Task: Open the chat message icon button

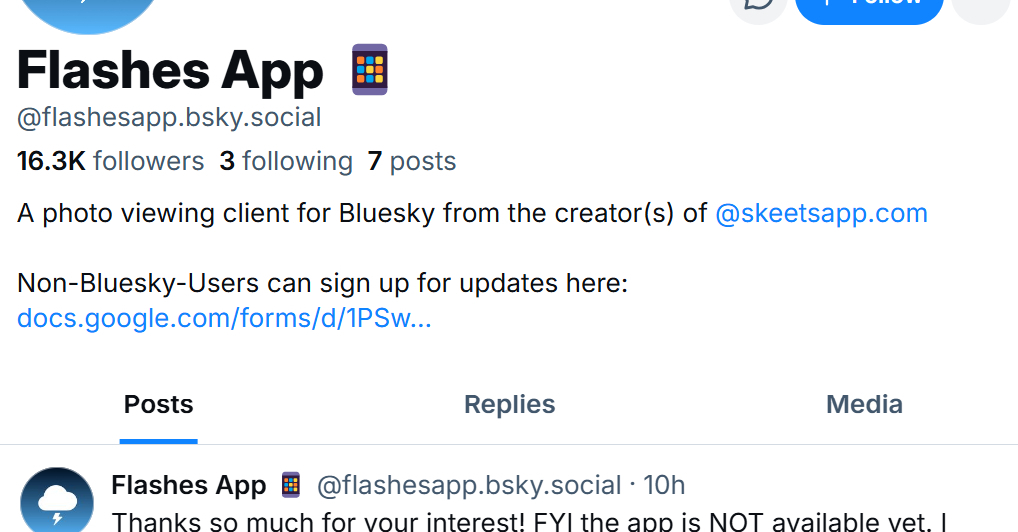Action: click(x=759, y=5)
